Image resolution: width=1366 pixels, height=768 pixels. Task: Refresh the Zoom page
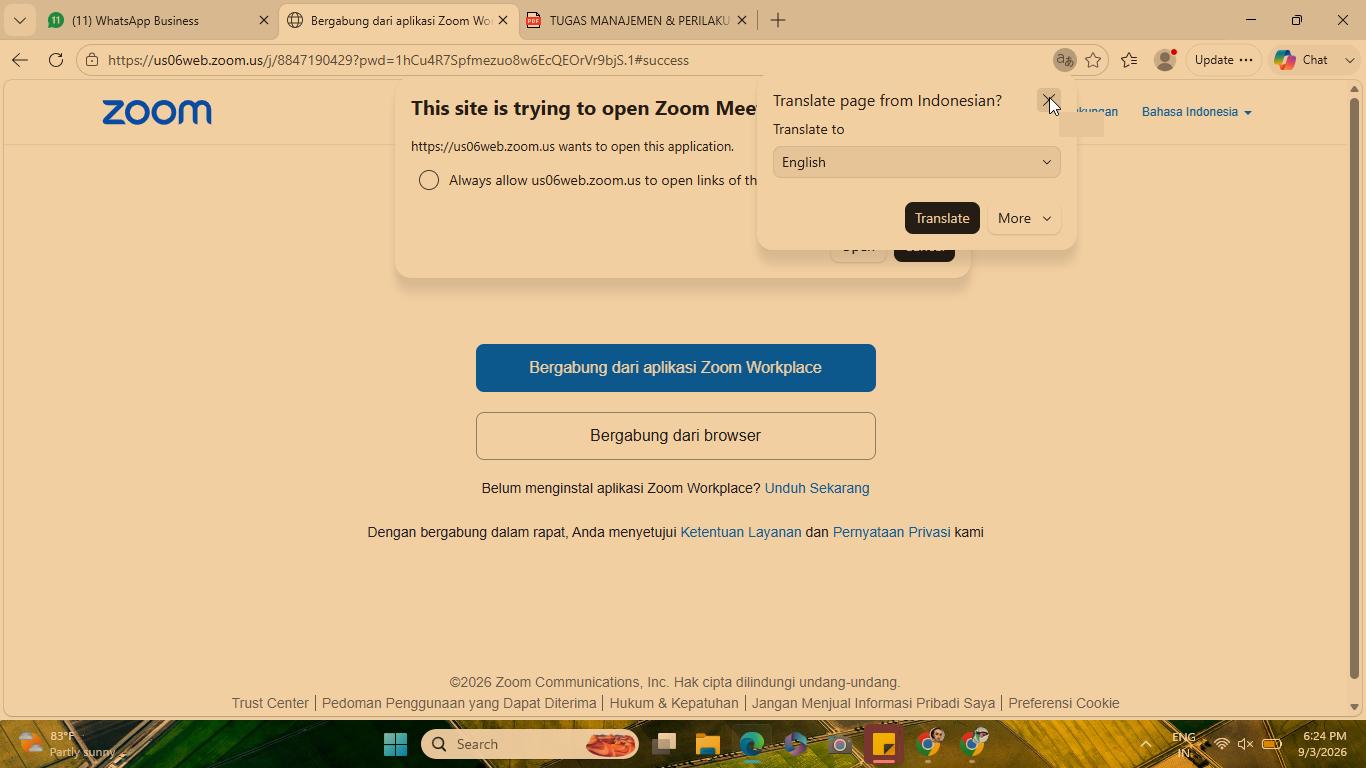(x=56, y=60)
